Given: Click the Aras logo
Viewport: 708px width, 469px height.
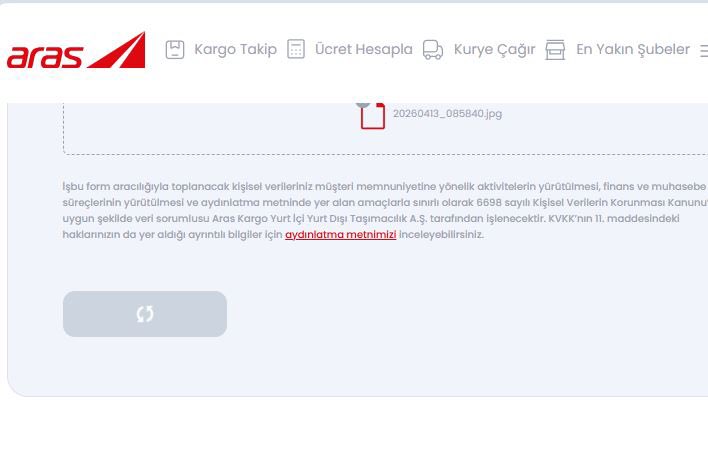Looking at the screenshot, I should coord(76,50).
